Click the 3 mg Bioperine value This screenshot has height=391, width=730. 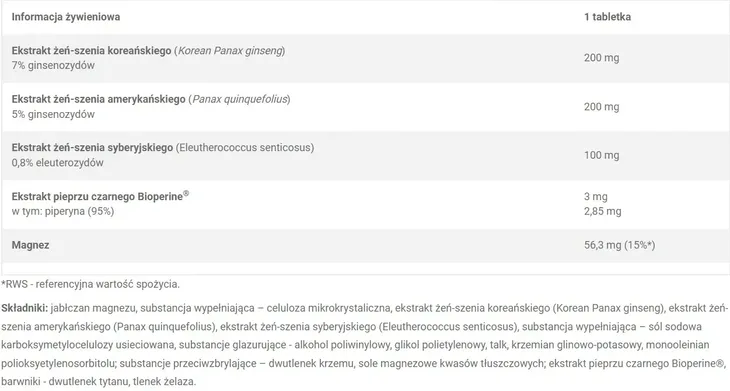pyautogui.click(x=596, y=196)
